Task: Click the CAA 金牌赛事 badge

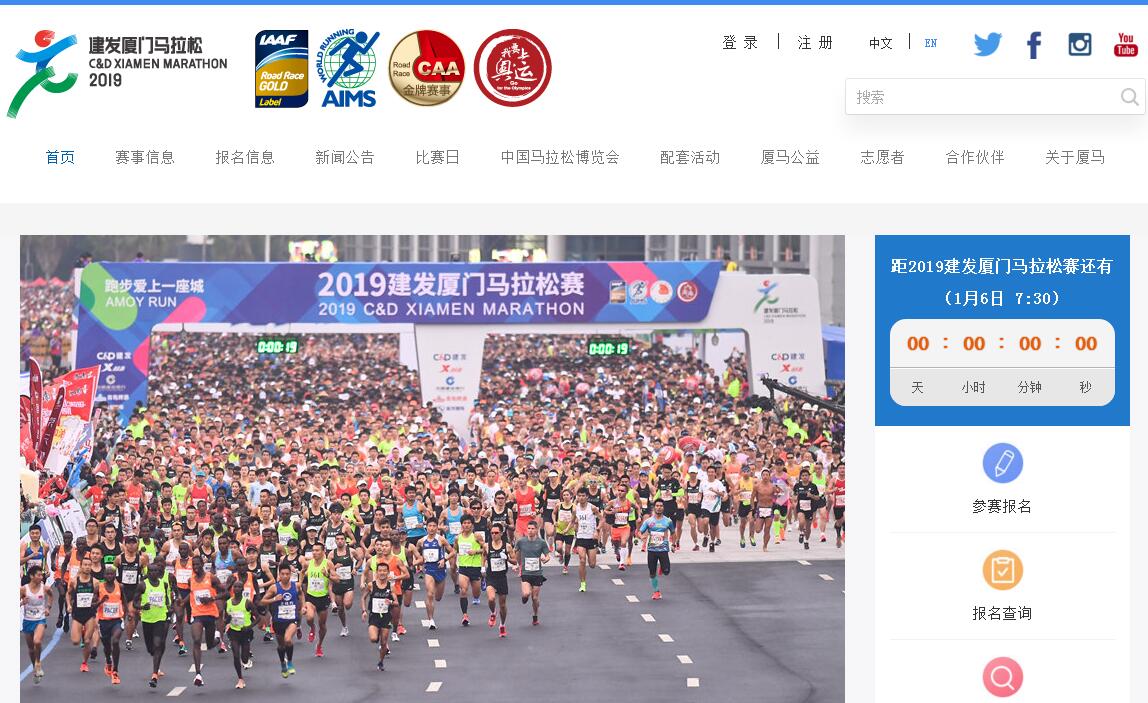Action: point(427,67)
